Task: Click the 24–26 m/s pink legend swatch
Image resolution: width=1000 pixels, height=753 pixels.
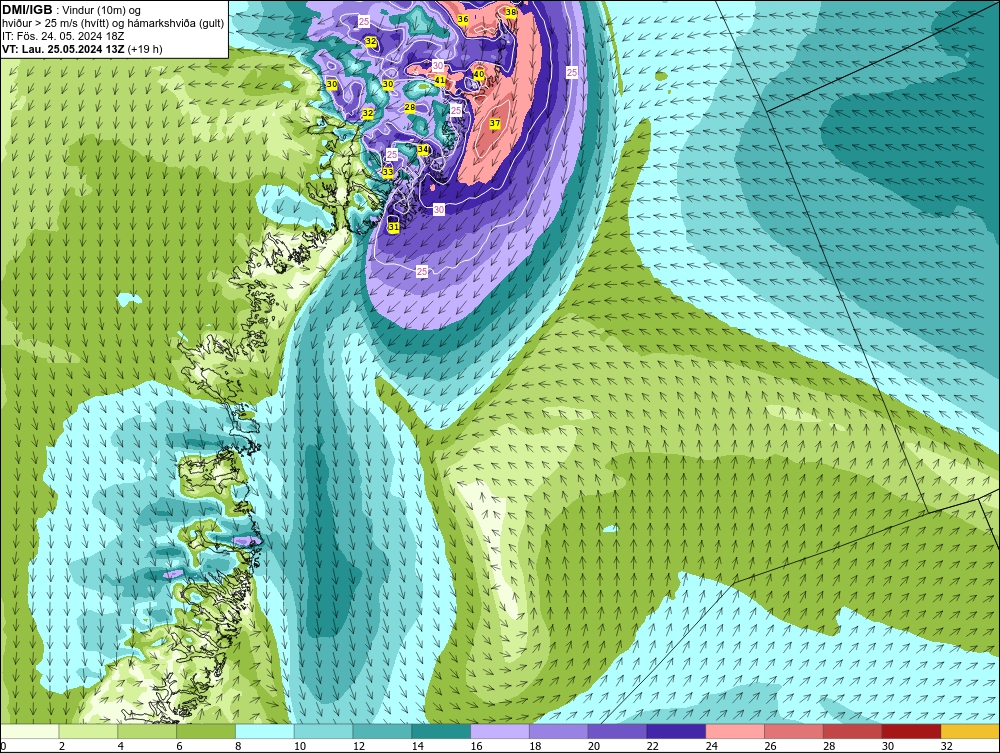Action: point(735,731)
